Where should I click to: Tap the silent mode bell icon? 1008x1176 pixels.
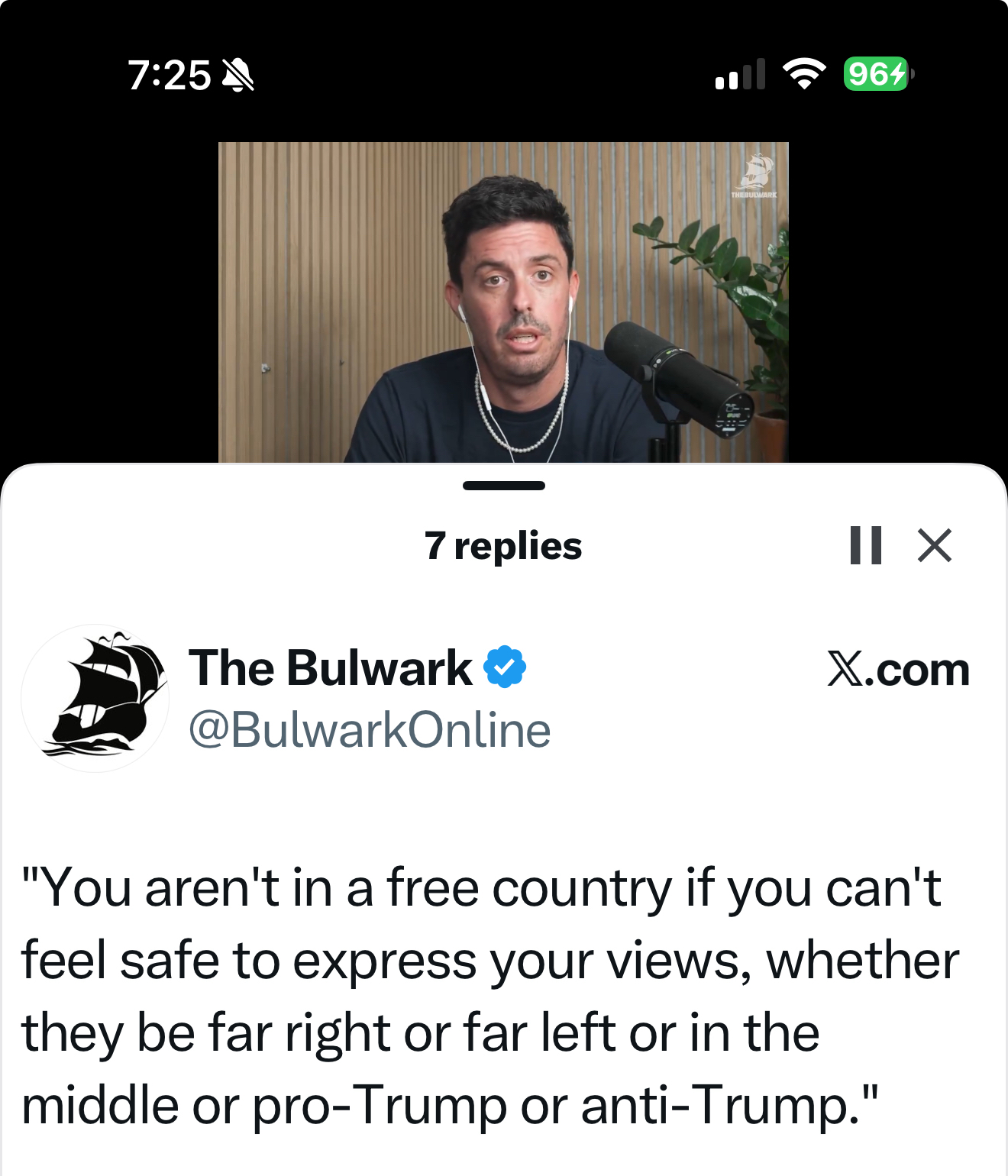pyautogui.click(x=237, y=76)
